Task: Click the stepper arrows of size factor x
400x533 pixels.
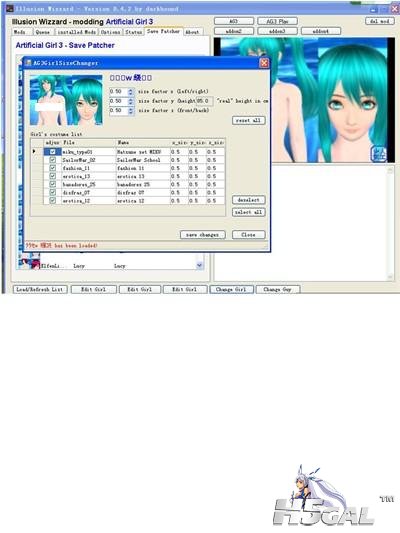Action: click(131, 92)
